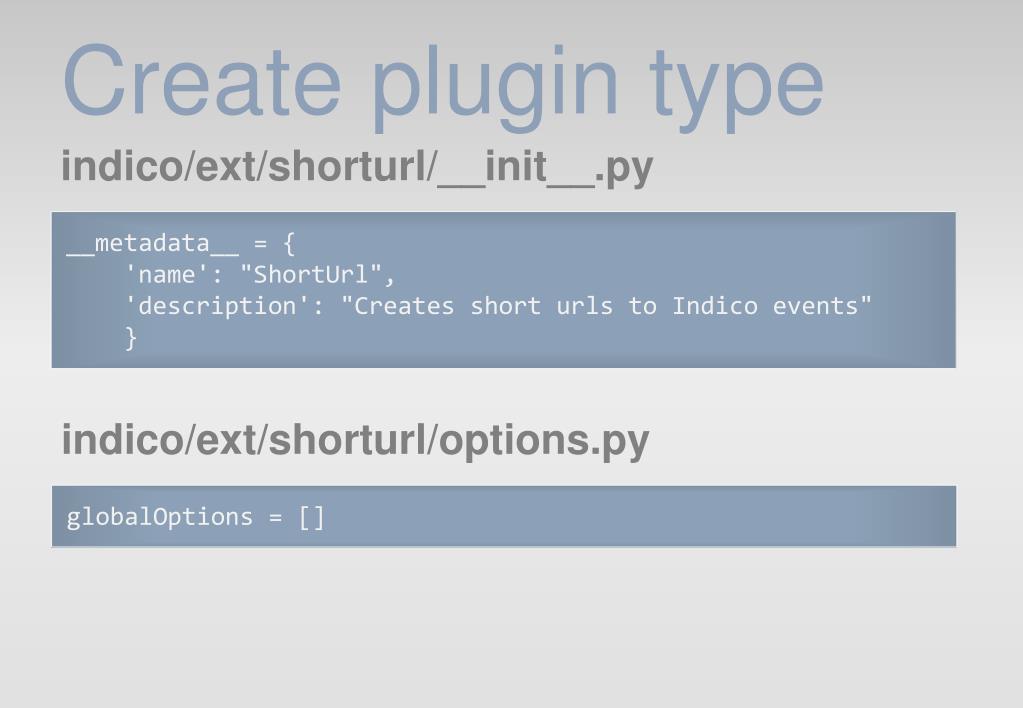Click the word "urls" in the description string
This screenshot has width=1023, height=708.
pyautogui.click(x=585, y=306)
